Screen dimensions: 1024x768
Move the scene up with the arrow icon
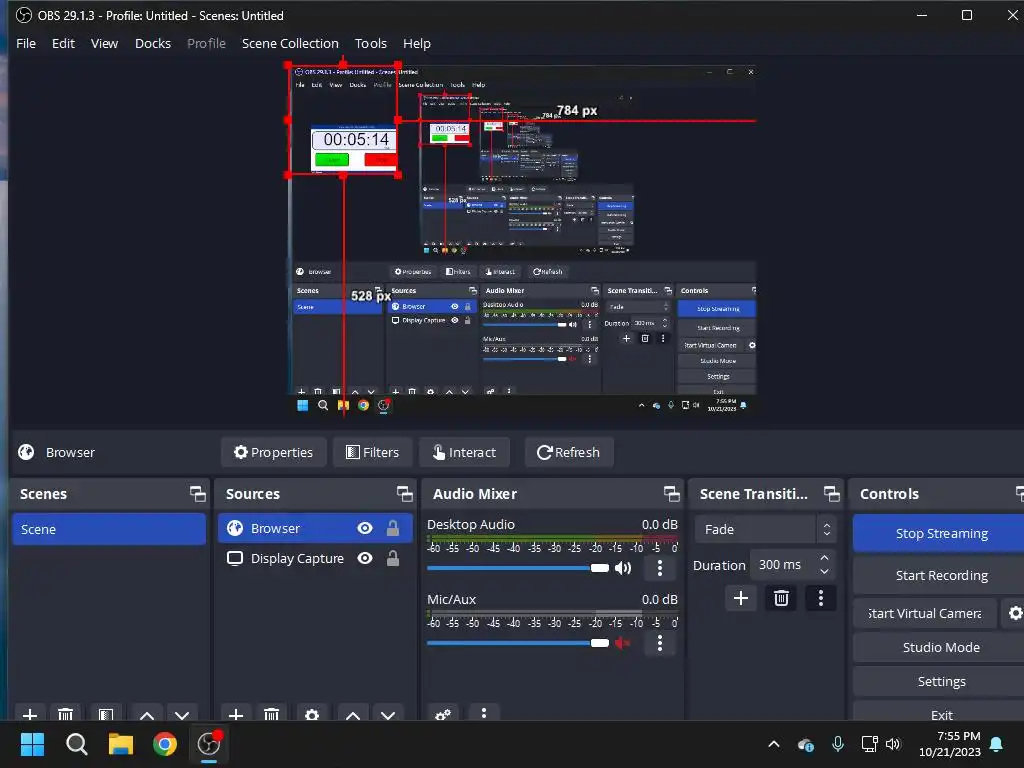point(147,715)
